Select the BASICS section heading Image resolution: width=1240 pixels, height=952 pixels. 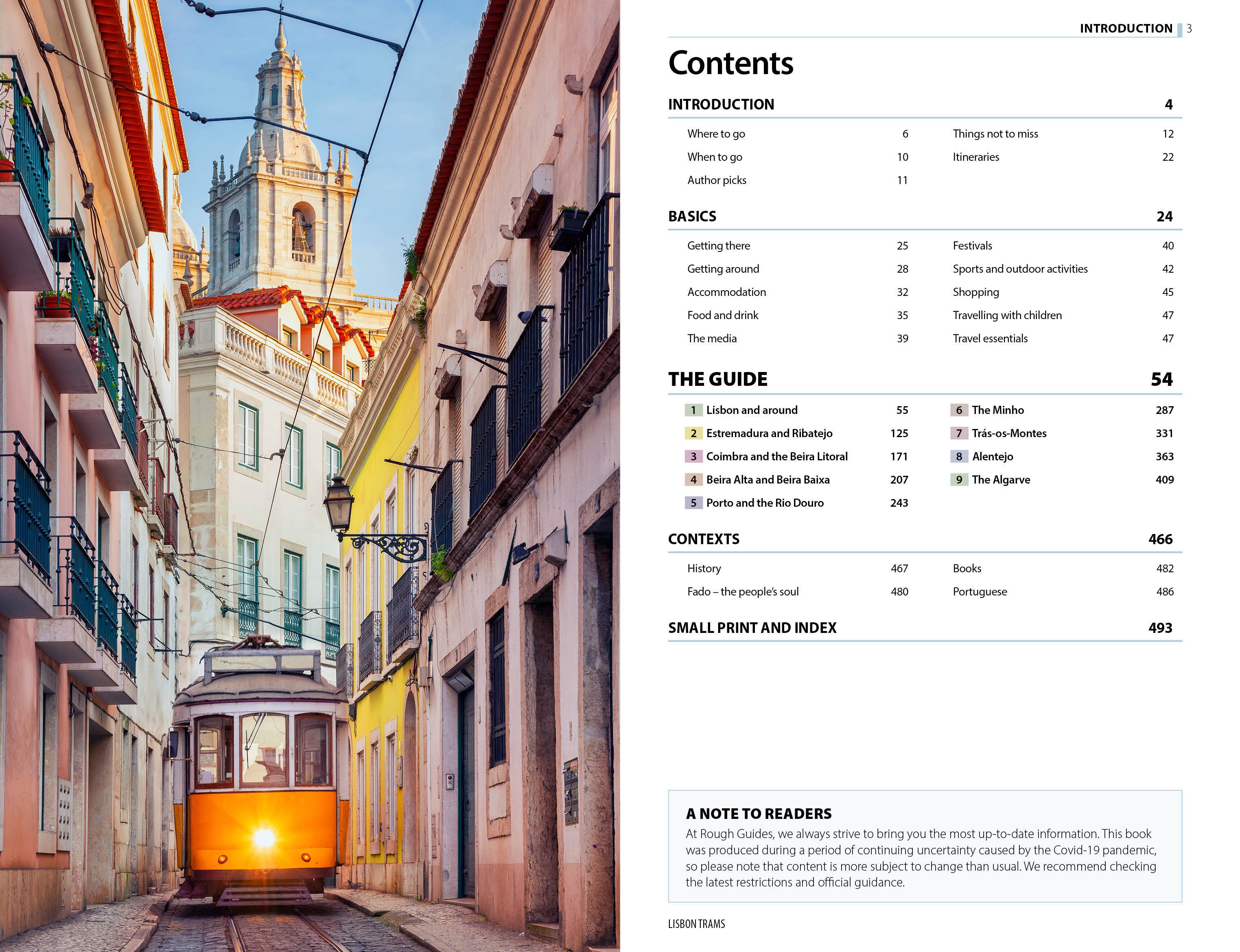[x=692, y=217]
